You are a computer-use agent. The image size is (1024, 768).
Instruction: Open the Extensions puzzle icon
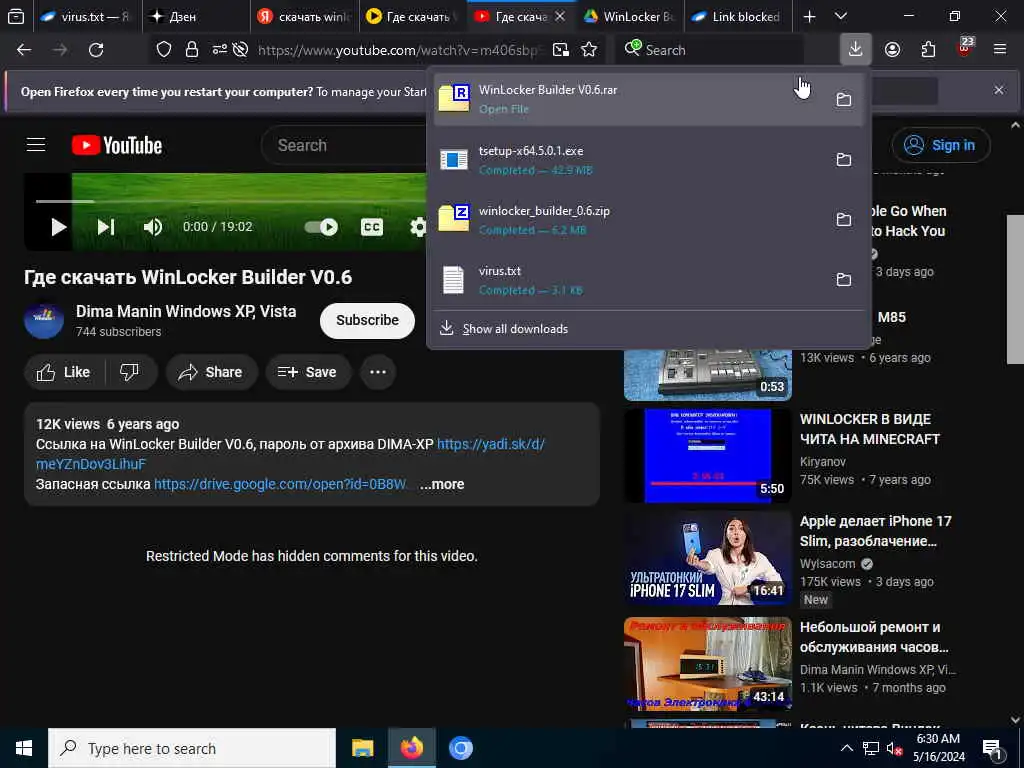[928, 50]
